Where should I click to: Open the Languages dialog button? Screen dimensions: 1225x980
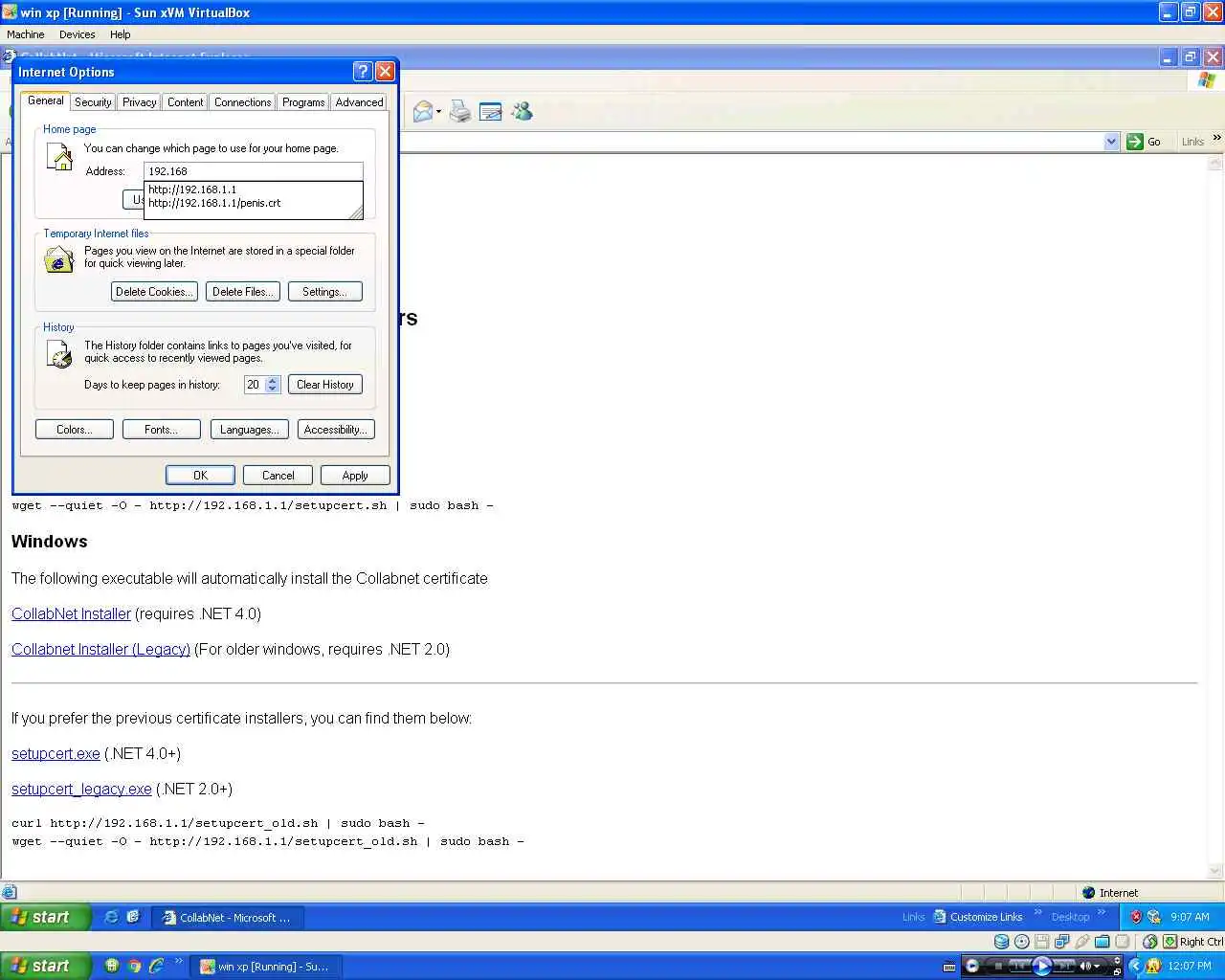249,430
